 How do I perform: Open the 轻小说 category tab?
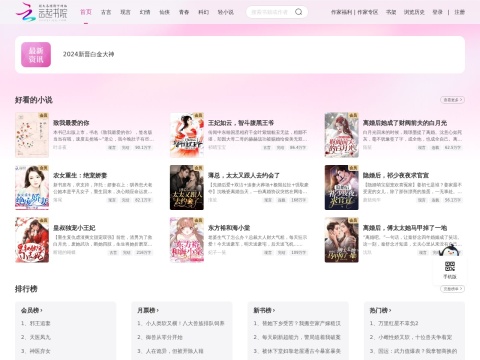(226, 12)
